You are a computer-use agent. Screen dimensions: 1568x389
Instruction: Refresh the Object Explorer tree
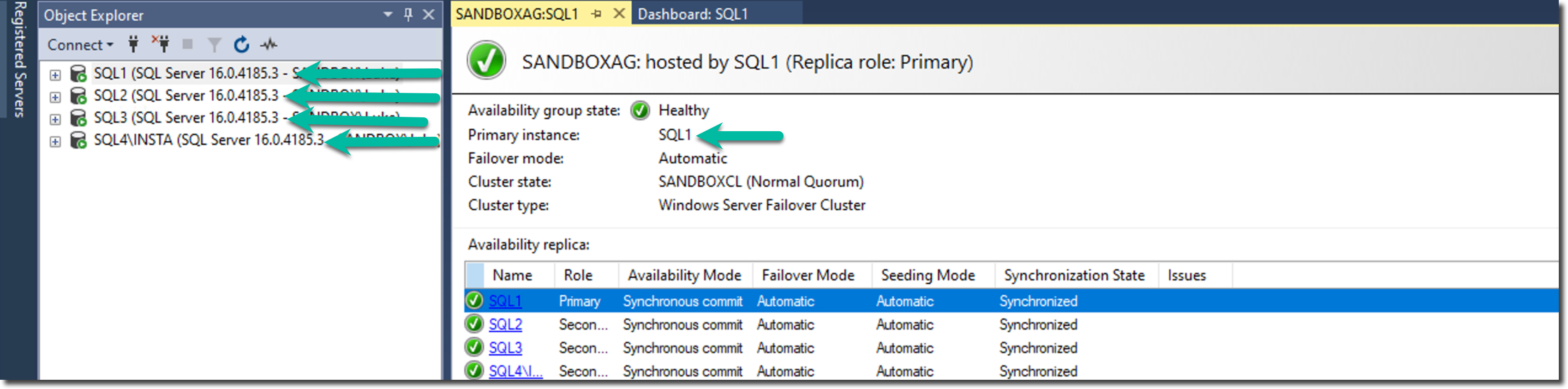242,44
